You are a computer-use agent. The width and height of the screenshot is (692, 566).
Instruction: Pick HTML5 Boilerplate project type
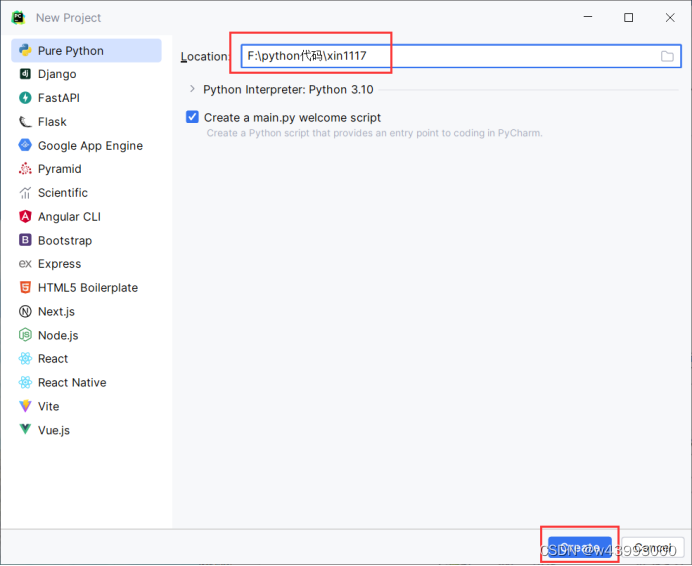coord(86,287)
